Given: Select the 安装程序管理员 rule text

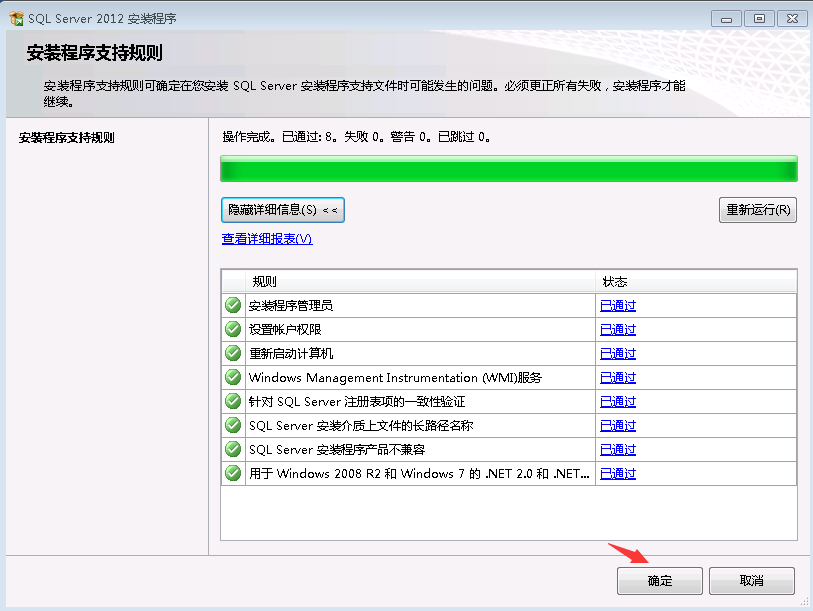Looking at the screenshot, I should click(x=291, y=306).
